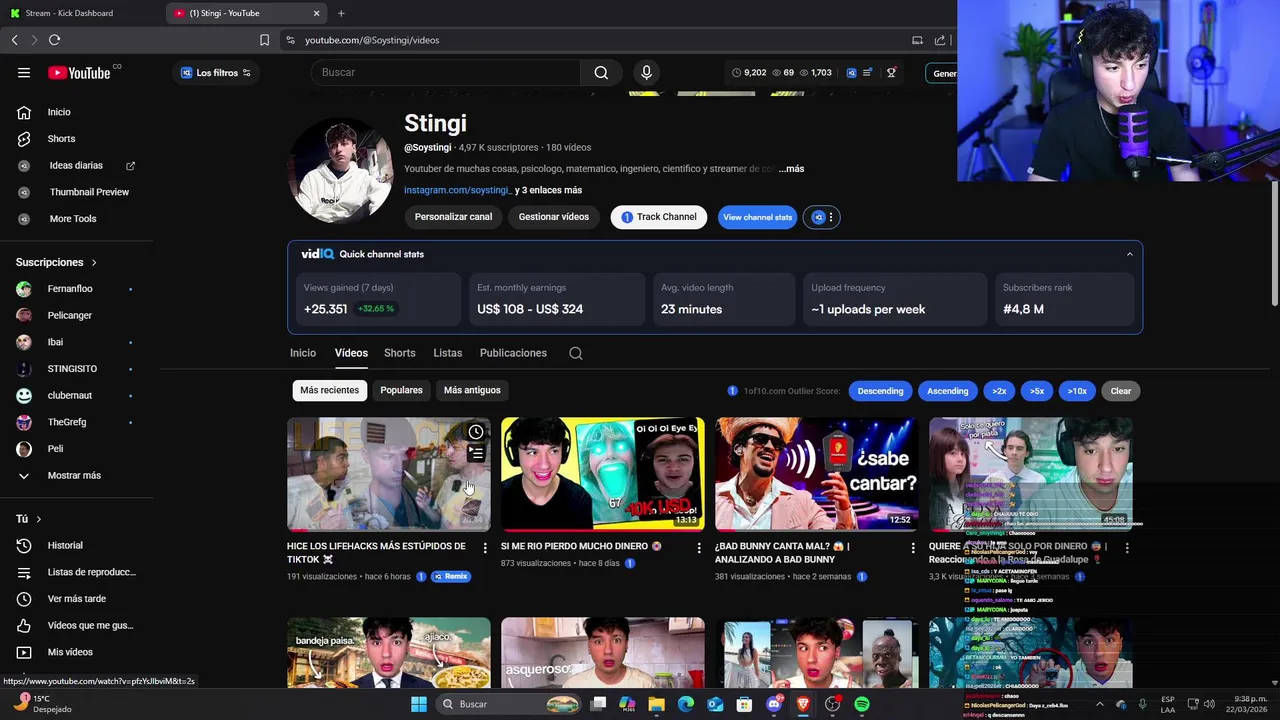Open Discord from the taskbar
This screenshot has width=1280, height=720.
(x=774, y=704)
